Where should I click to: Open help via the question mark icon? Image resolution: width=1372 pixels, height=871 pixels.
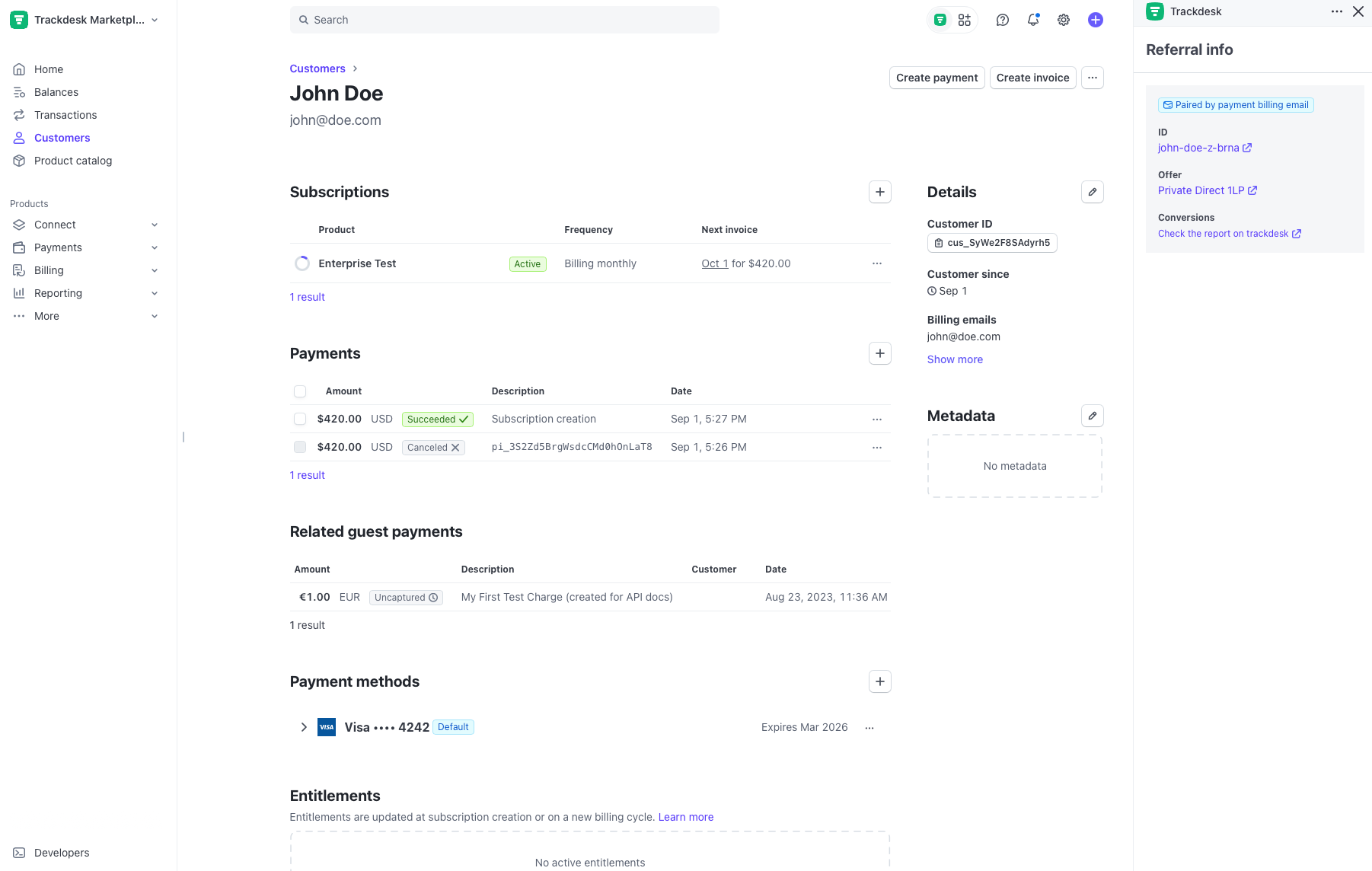pyautogui.click(x=1002, y=20)
